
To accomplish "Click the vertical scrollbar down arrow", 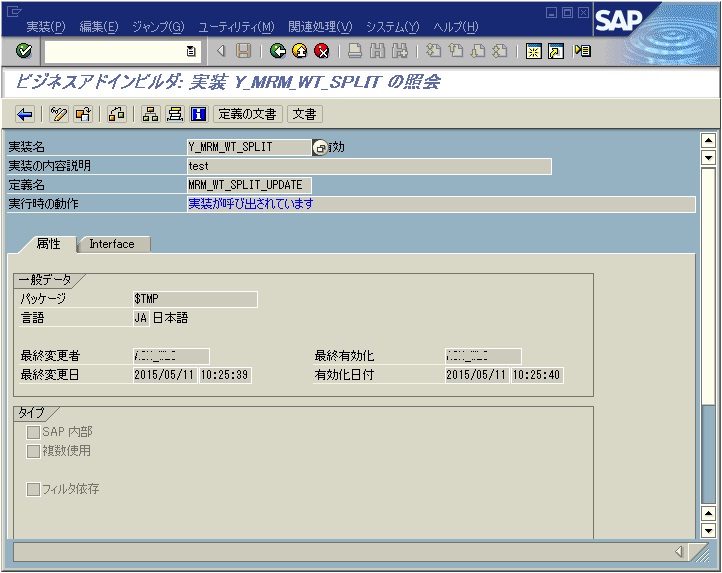I will (708, 531).
